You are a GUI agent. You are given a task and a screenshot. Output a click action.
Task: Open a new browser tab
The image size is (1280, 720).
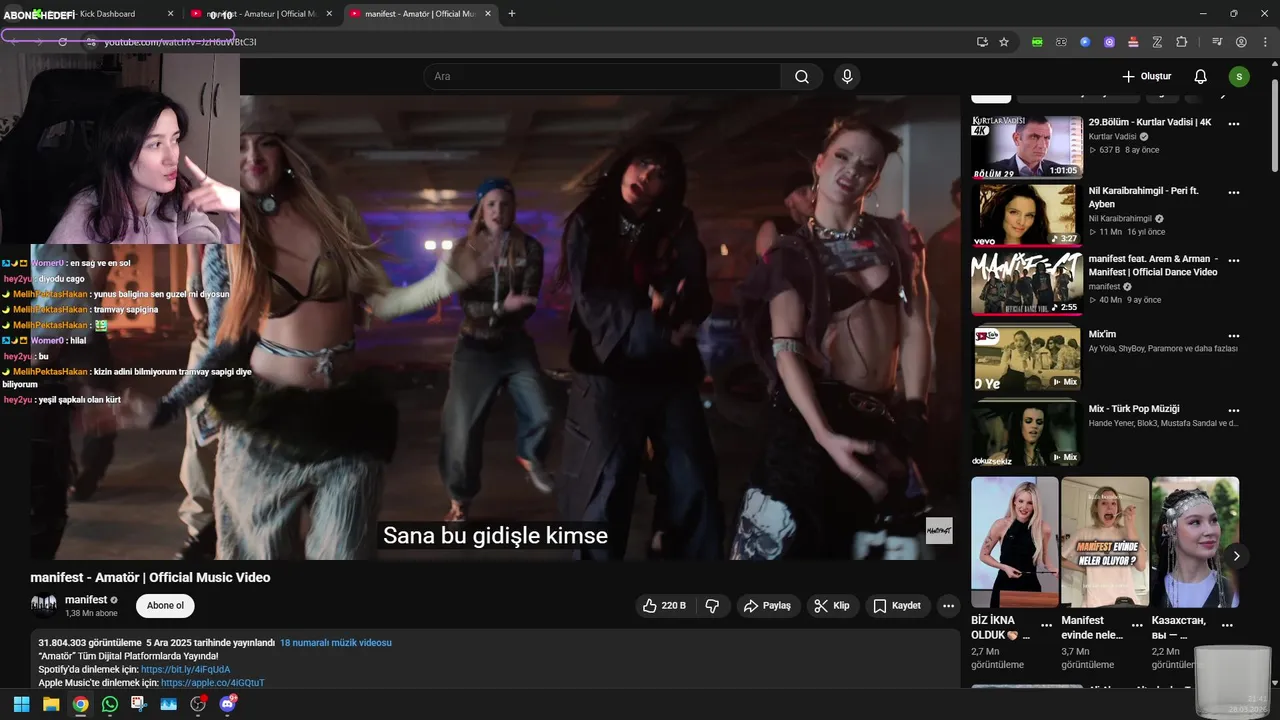click(x=512, y=14)
